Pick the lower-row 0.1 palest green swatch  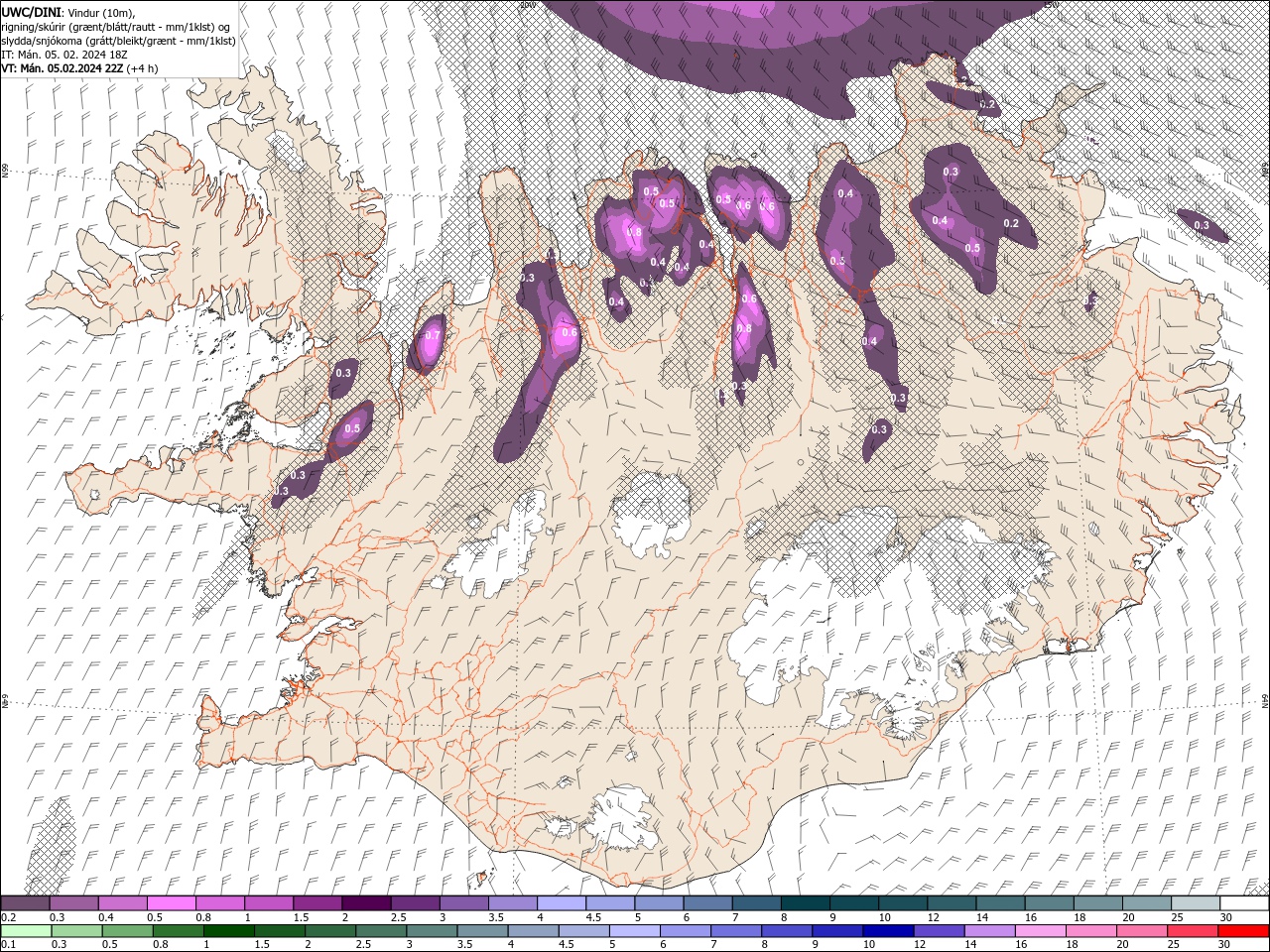point(26,931)
